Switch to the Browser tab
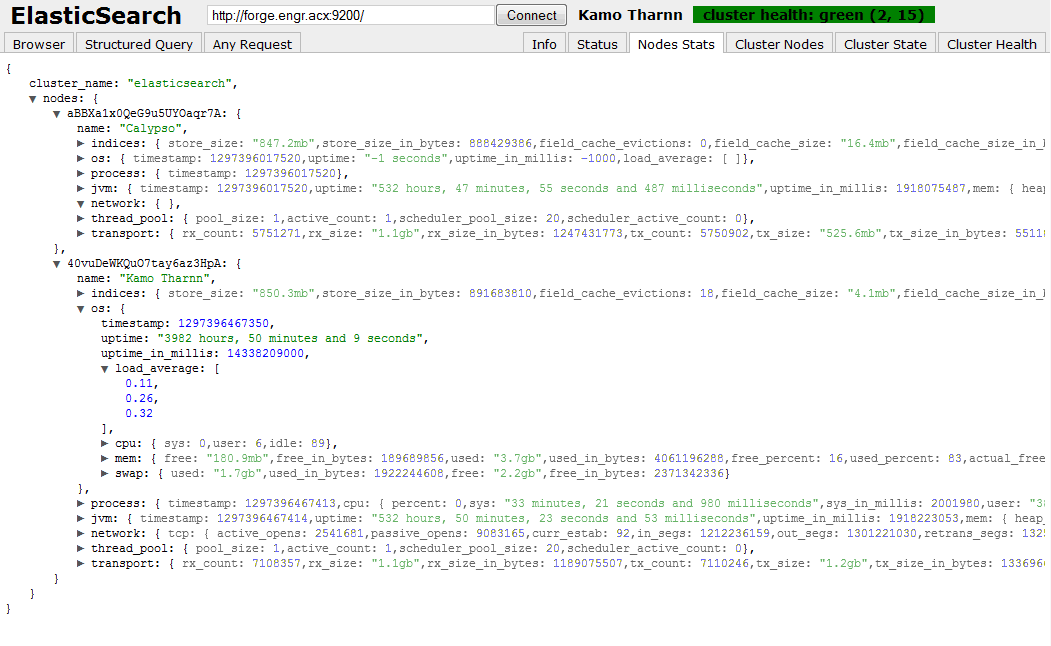Viewport: 1051px width, 646px height. click(38, 43)
